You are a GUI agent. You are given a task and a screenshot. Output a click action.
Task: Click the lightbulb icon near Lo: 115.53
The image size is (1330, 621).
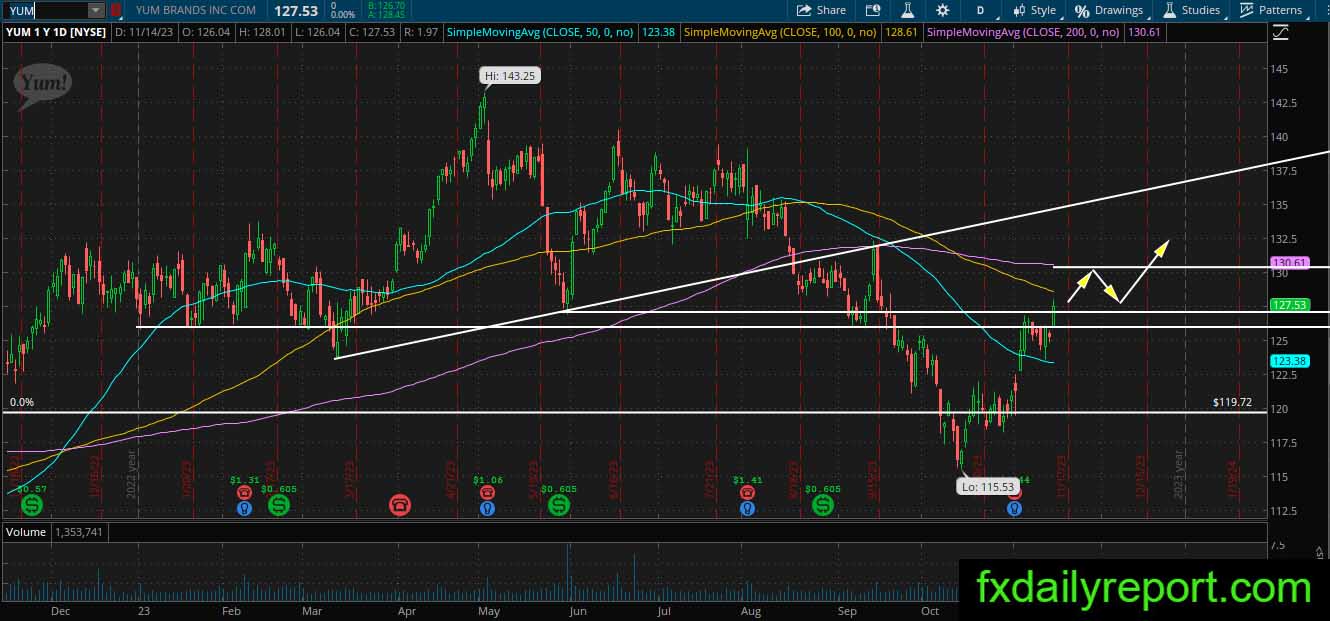[x=1015, y=508]
